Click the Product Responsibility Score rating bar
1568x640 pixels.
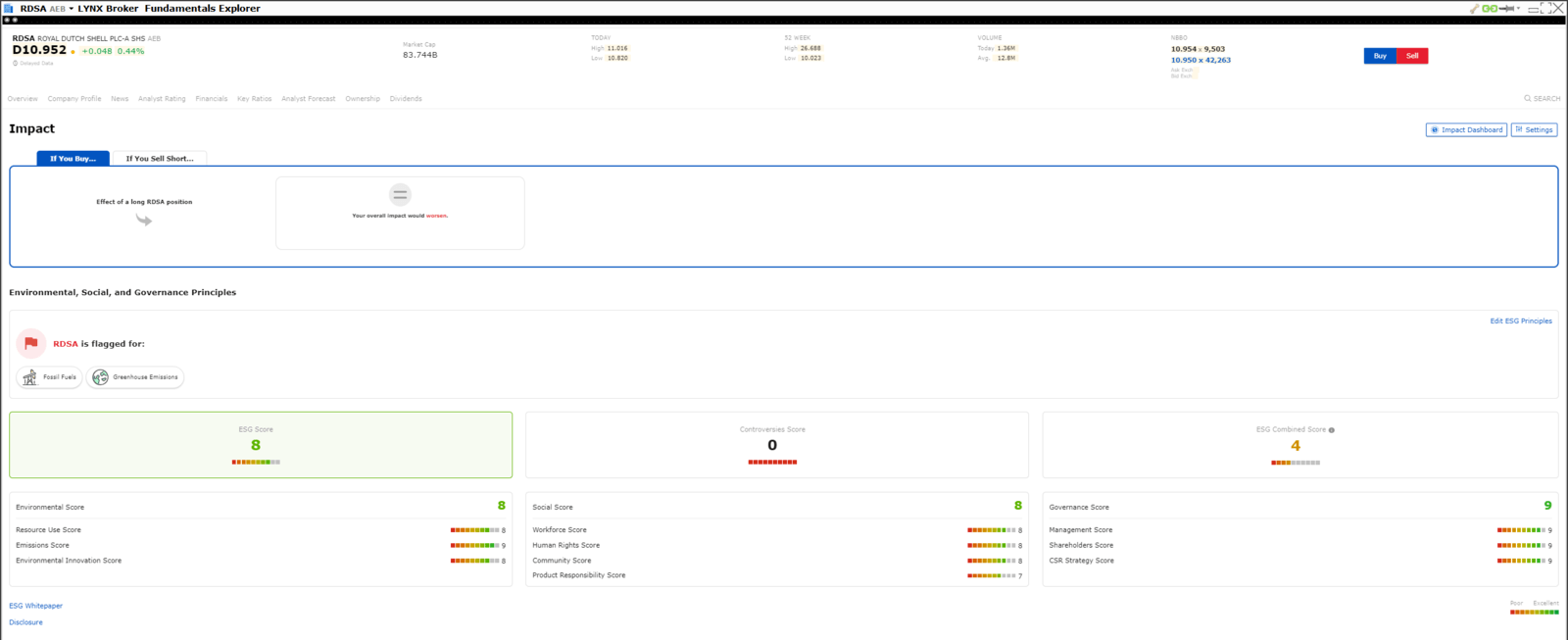click(991, 575)
